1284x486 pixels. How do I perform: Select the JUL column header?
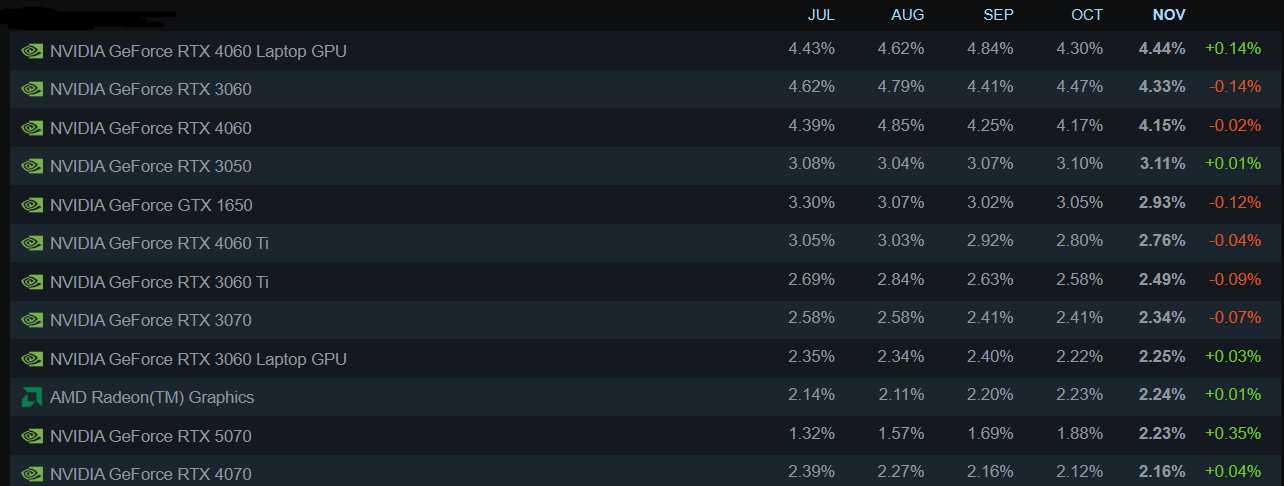[820, 15]
